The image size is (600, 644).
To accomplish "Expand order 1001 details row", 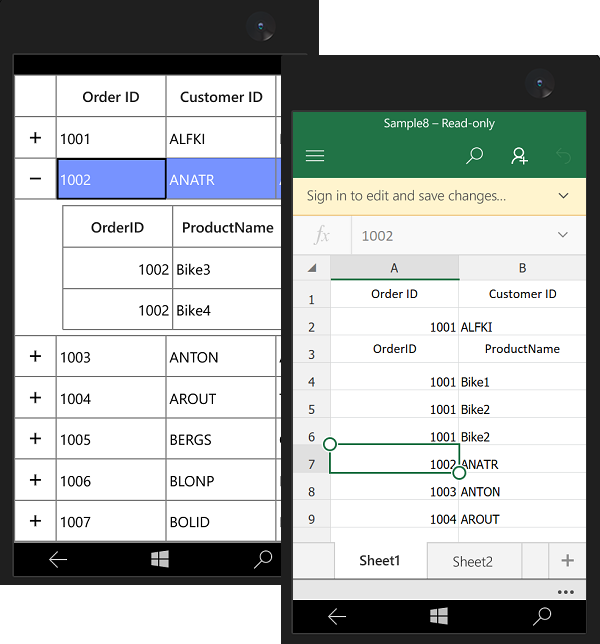I will click(x=35, y=138).
